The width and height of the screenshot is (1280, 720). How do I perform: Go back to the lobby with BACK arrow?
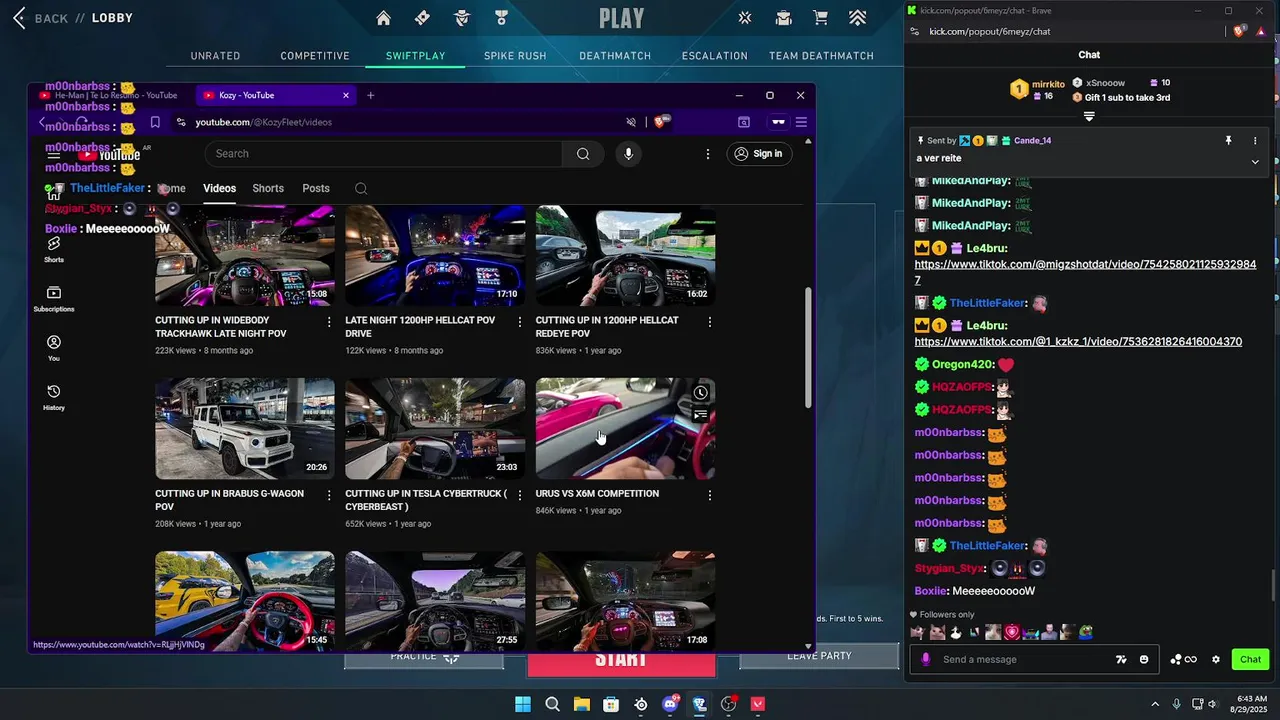[x=40, y=18]
